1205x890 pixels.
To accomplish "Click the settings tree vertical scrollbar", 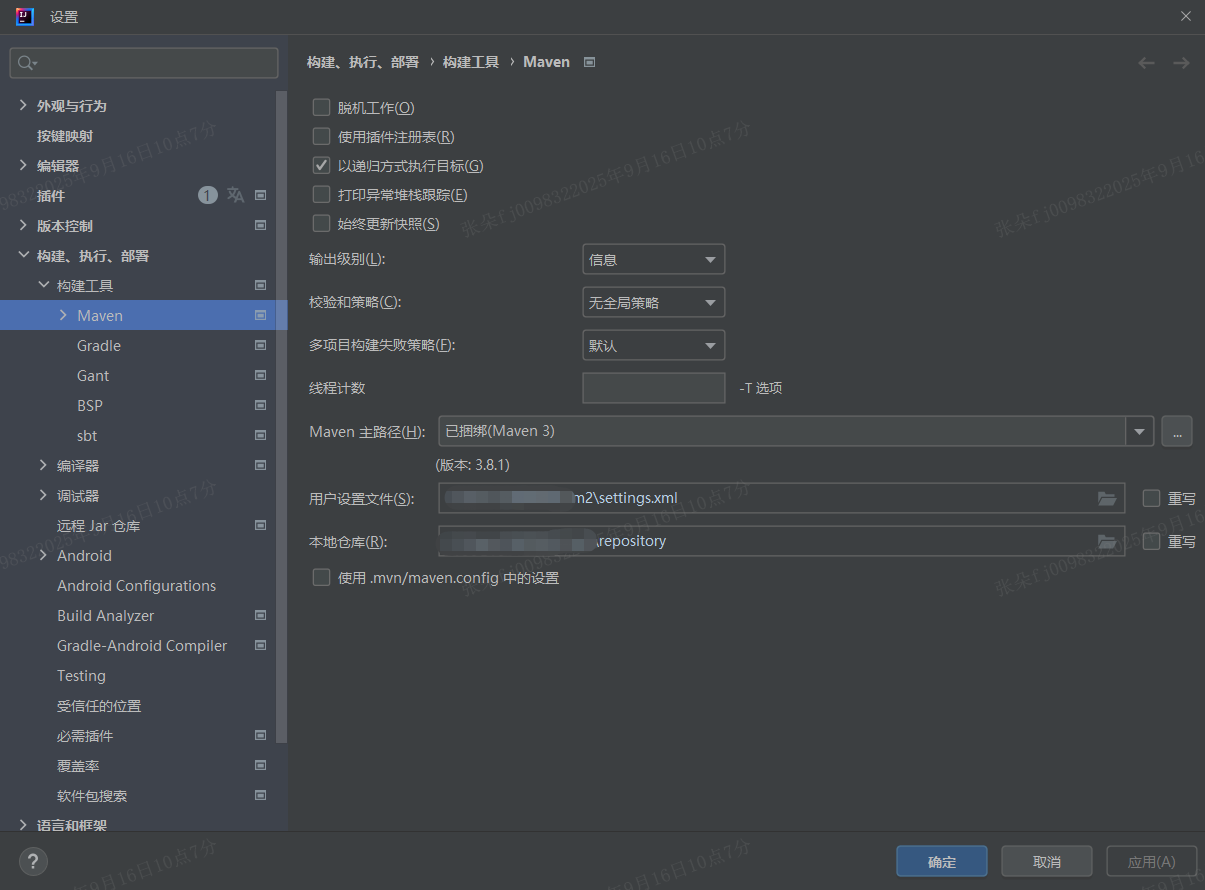I will pos(281,415).
